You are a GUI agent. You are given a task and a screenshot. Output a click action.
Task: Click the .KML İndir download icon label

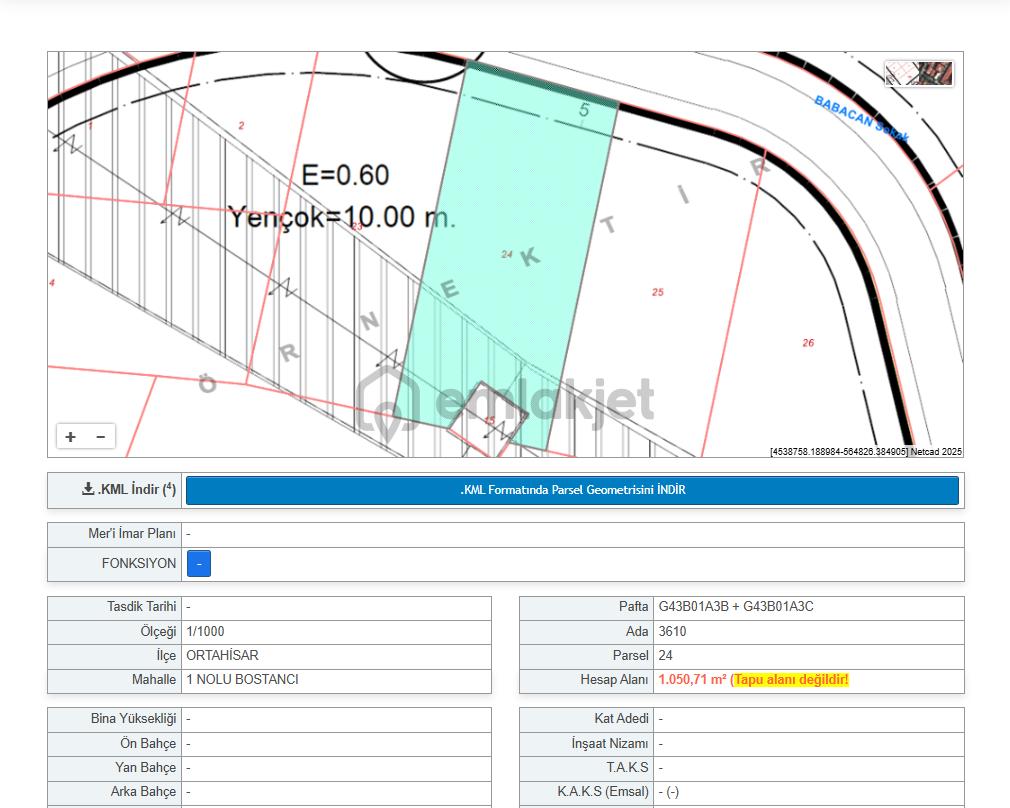pyautogui.click(x=129, y=490)
